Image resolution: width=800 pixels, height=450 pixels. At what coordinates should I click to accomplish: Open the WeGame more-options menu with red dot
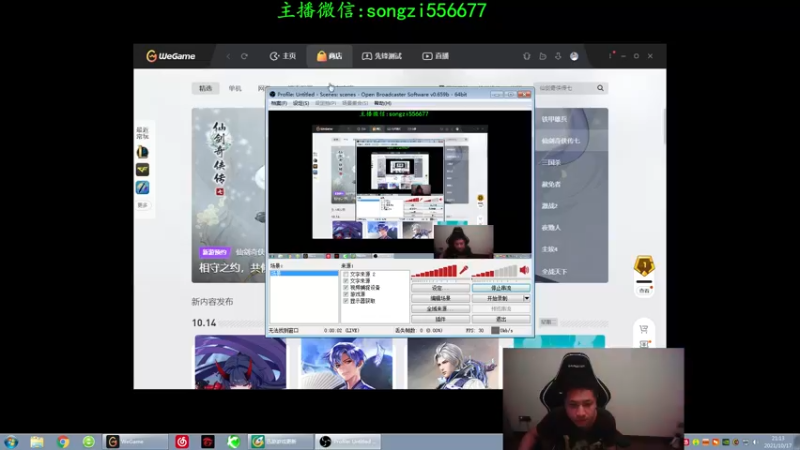(611, 55)
